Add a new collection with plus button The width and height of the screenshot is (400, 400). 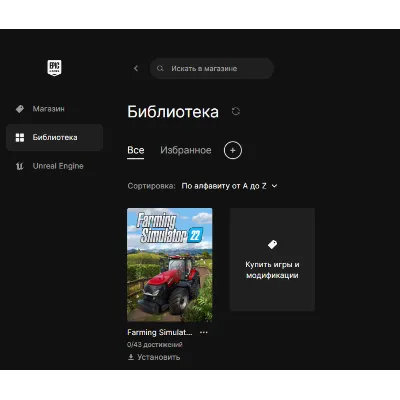(x=233, y=150)
